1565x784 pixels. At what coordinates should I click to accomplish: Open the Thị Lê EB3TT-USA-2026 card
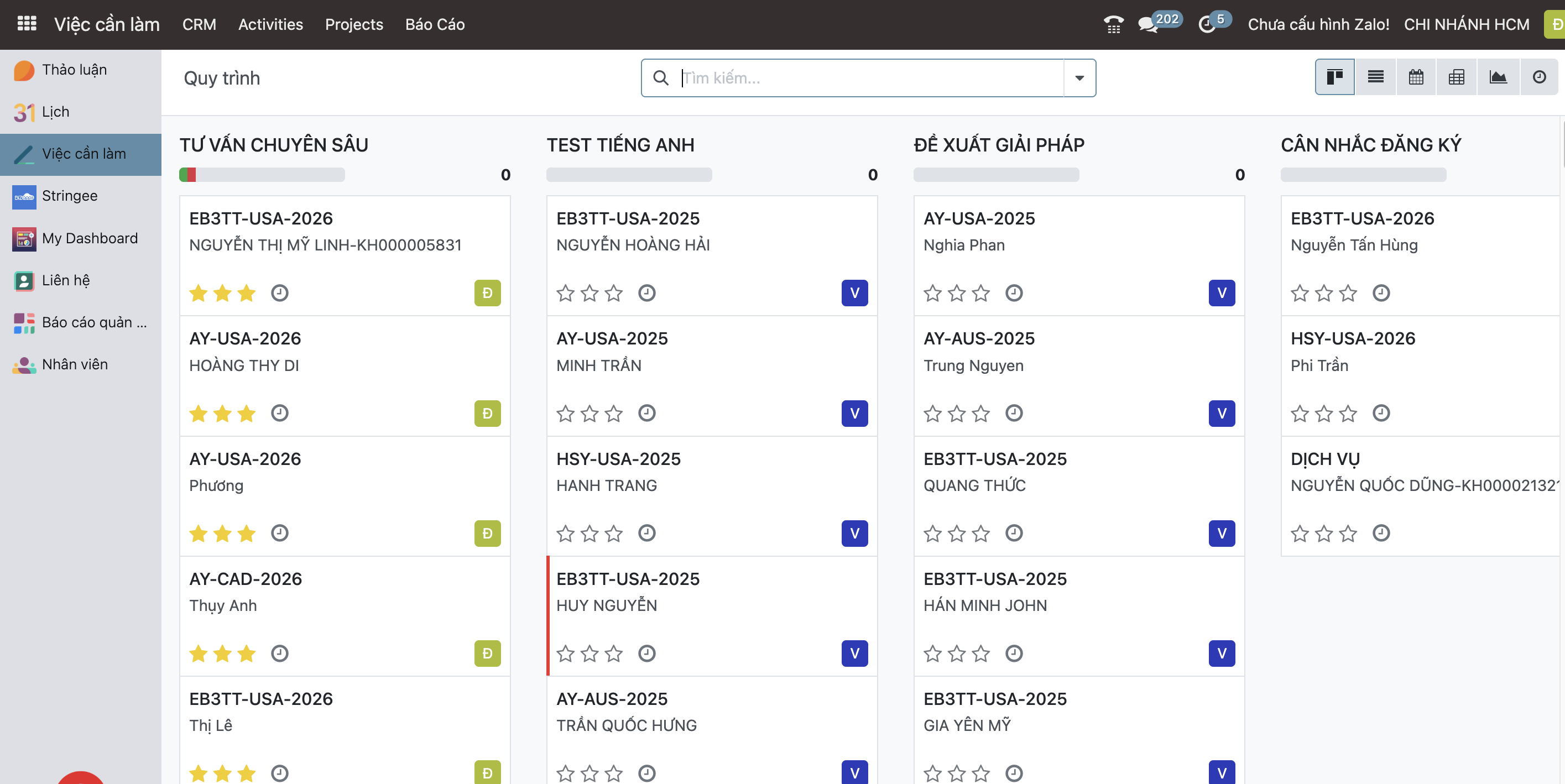coord(345,730)
